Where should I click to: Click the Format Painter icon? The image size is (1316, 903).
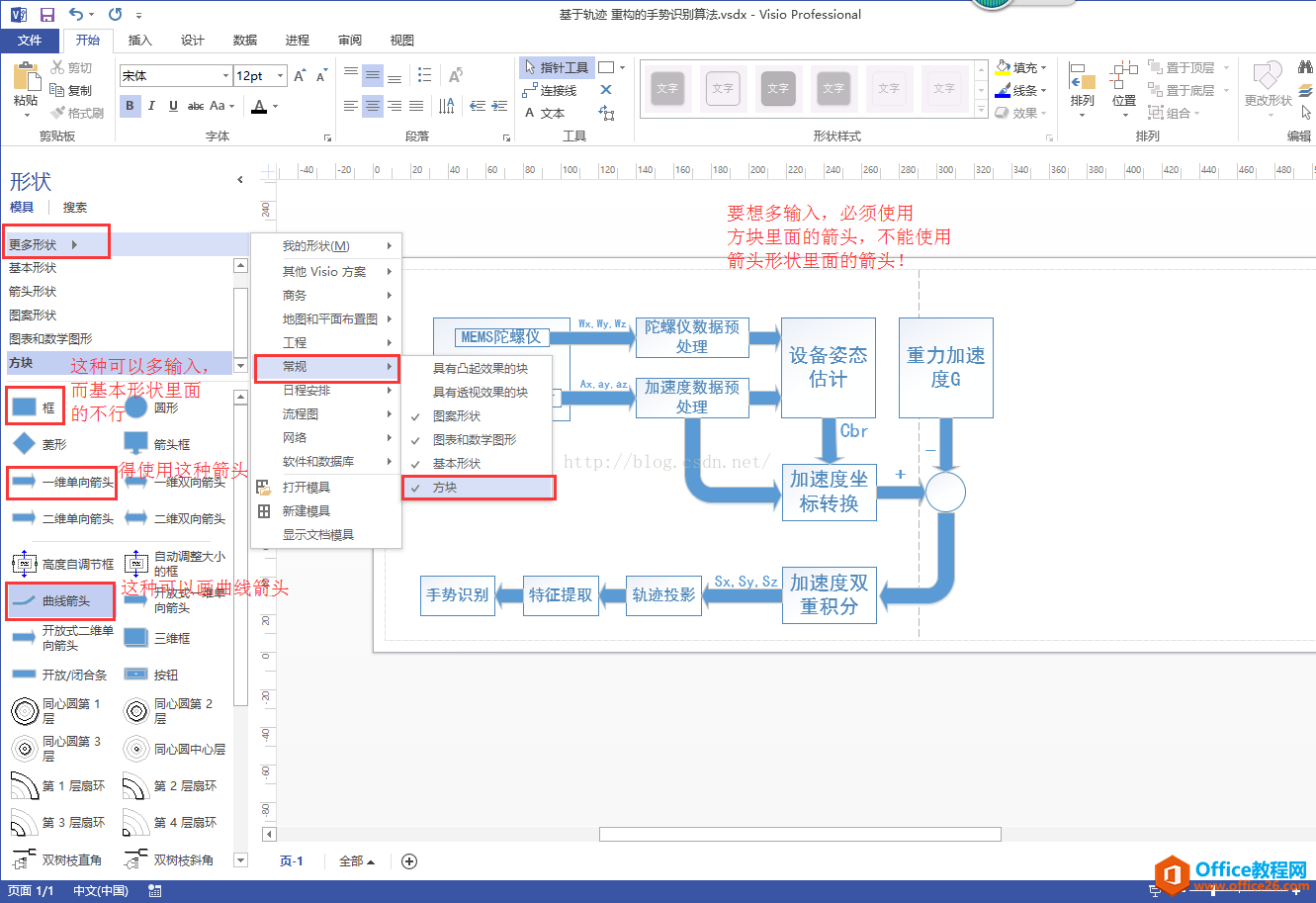pos(77,114)
